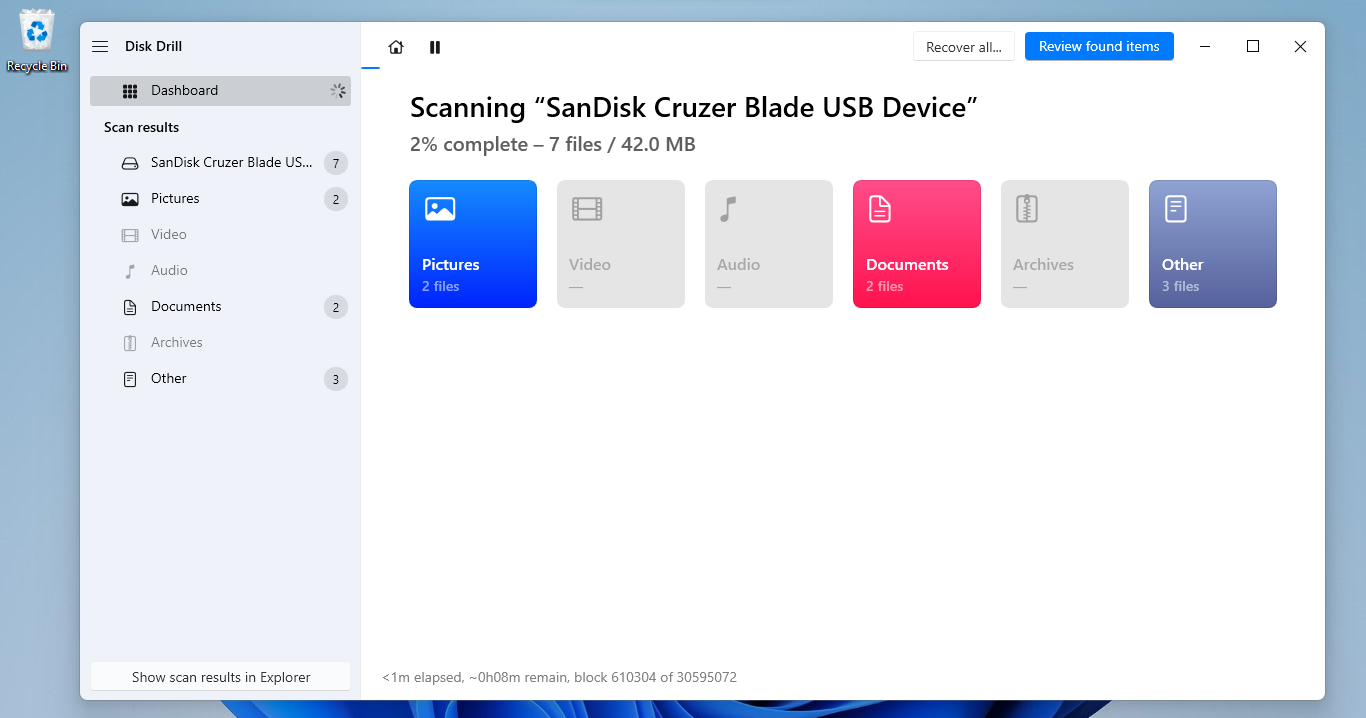Click the SanDisk drive icon in sidebar

coord(130,163)
